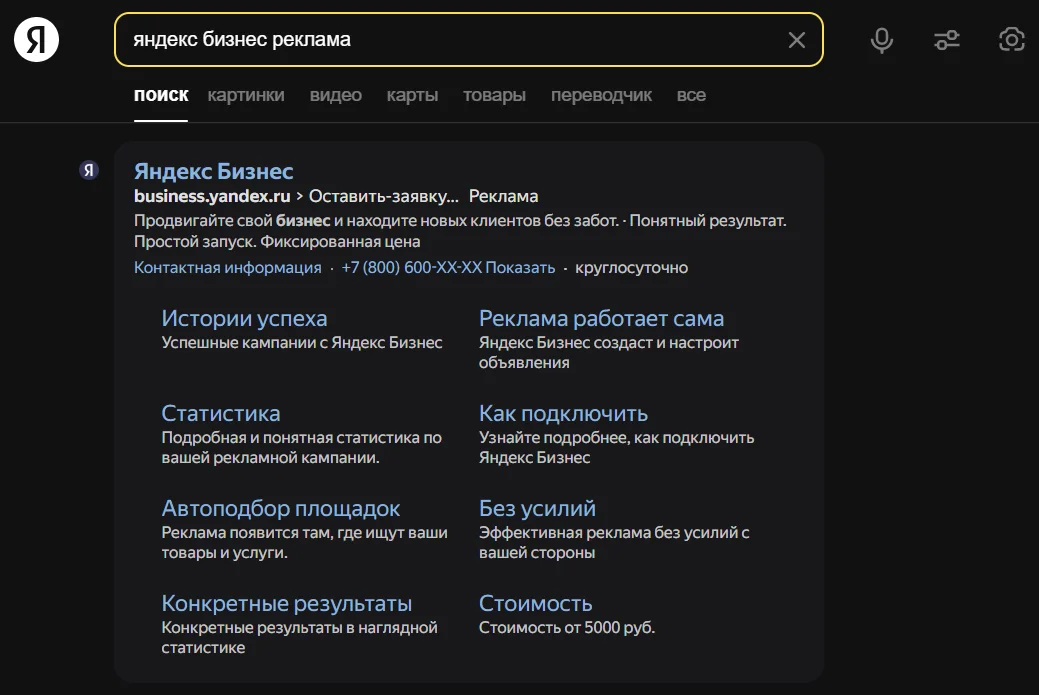Image resolution: width=1039 pixels, height=695 pixels.
Task: Click inside the search input field
Action: tap(400, 40)
